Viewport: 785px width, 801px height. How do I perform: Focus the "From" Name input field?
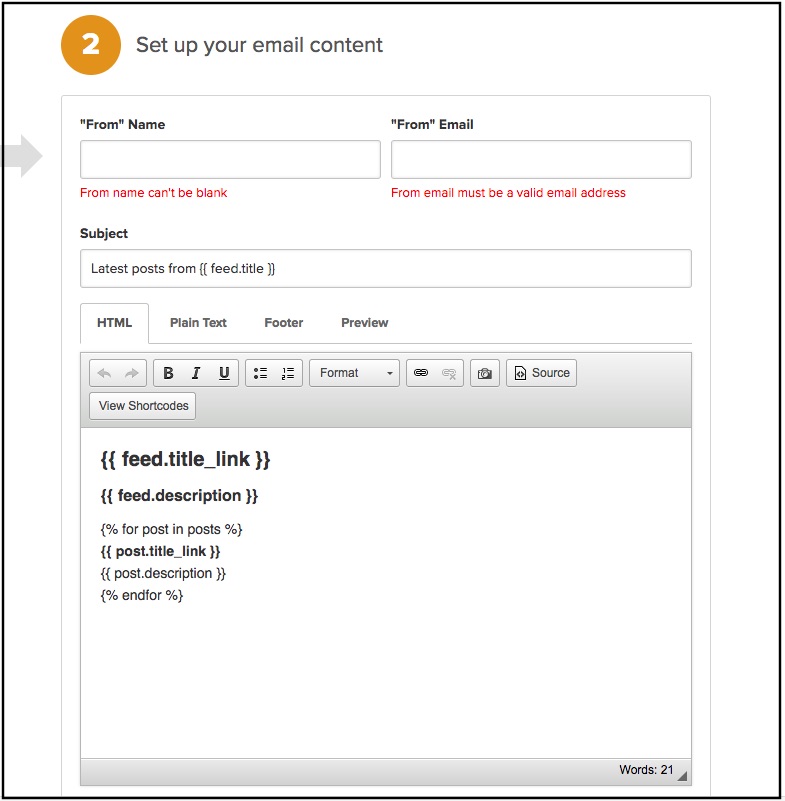pyautogui.click(x=230, y=160)
